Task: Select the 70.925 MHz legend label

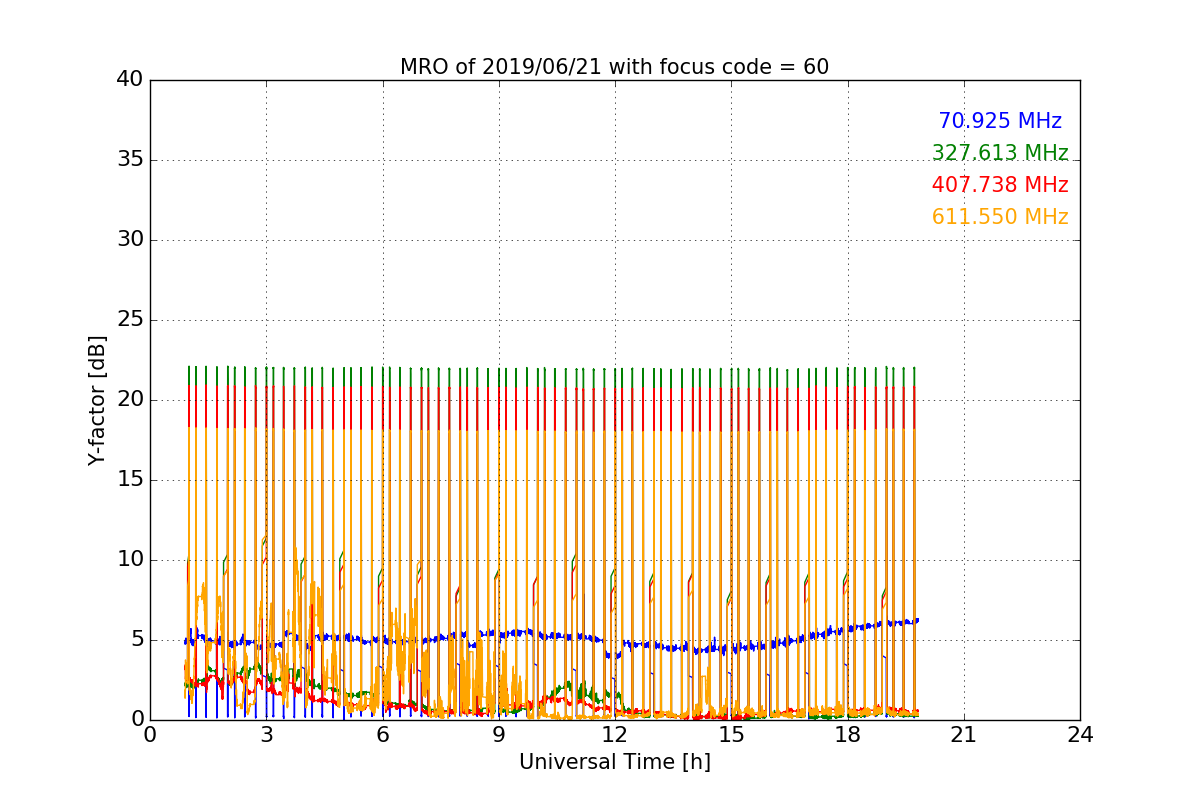Action: [1000, 121]
